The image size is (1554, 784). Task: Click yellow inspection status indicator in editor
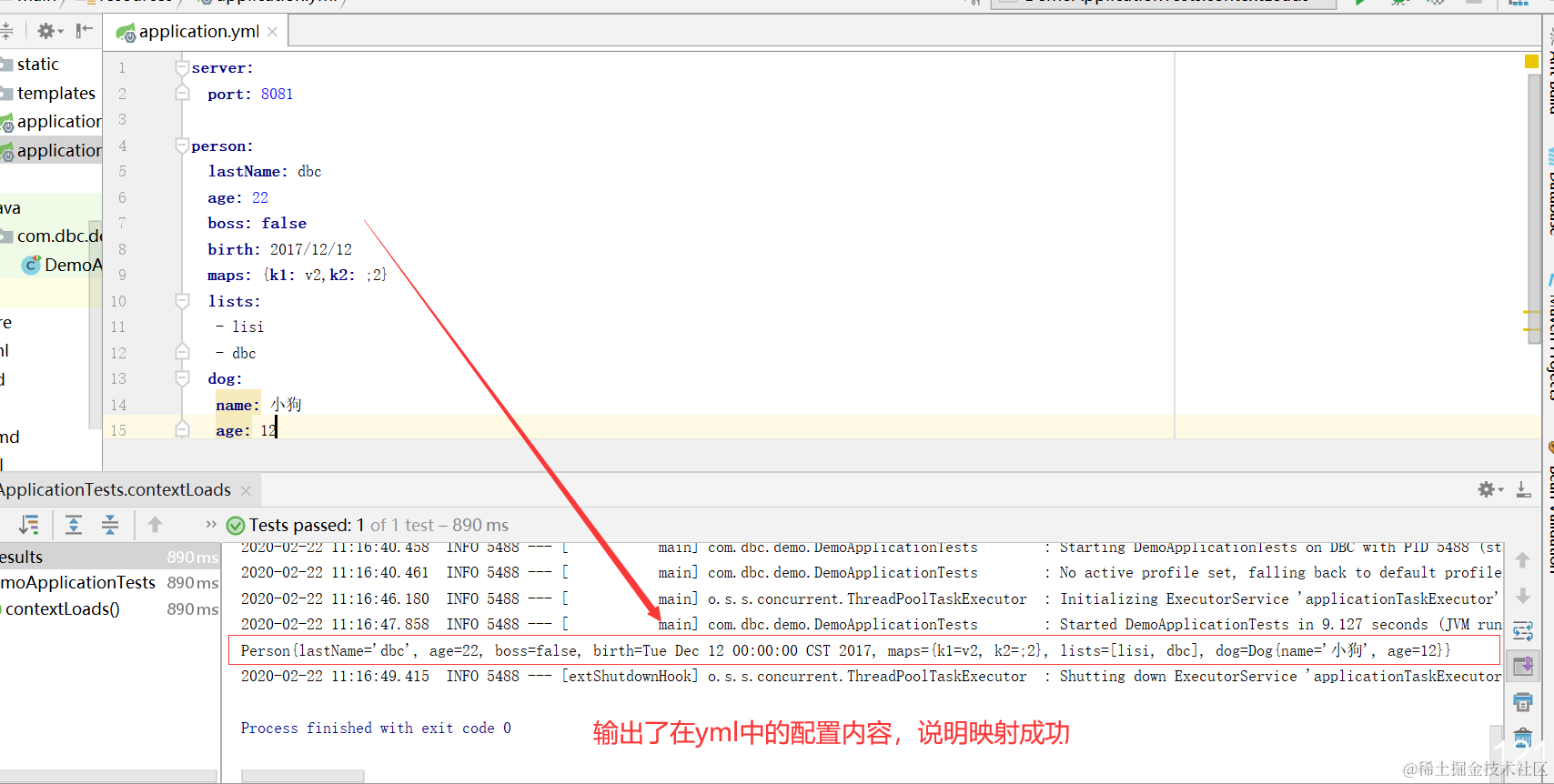pyautogui.click(x=1531, y=62)
